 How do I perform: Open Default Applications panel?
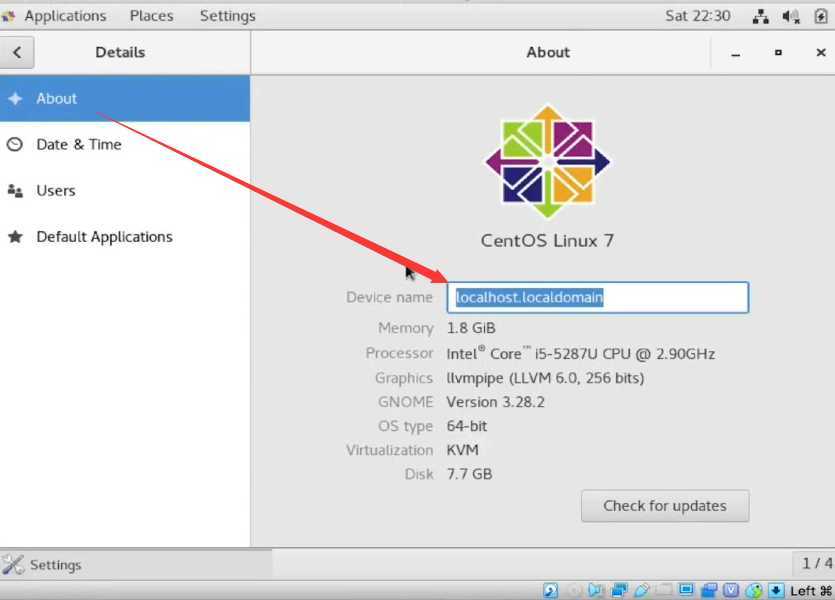[x=125, y=236]
